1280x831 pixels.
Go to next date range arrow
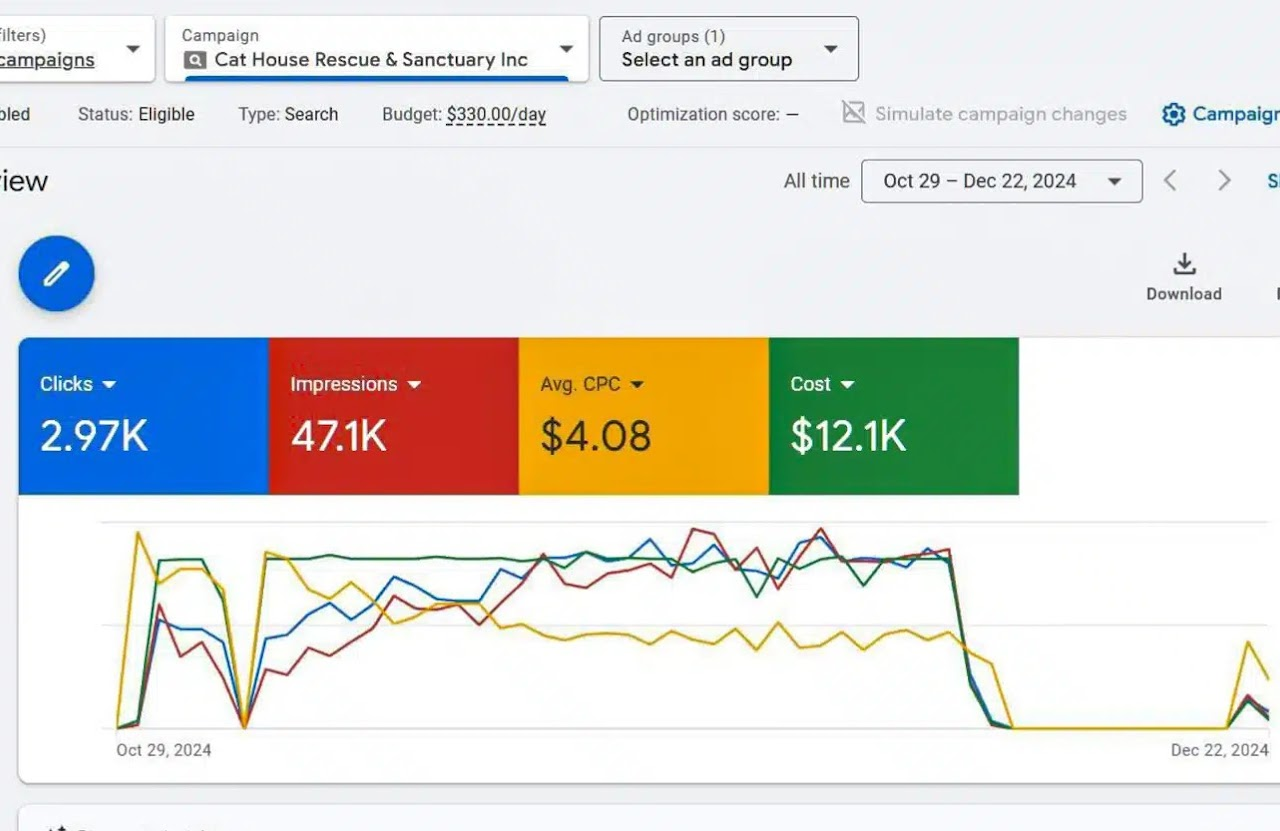1223,181
